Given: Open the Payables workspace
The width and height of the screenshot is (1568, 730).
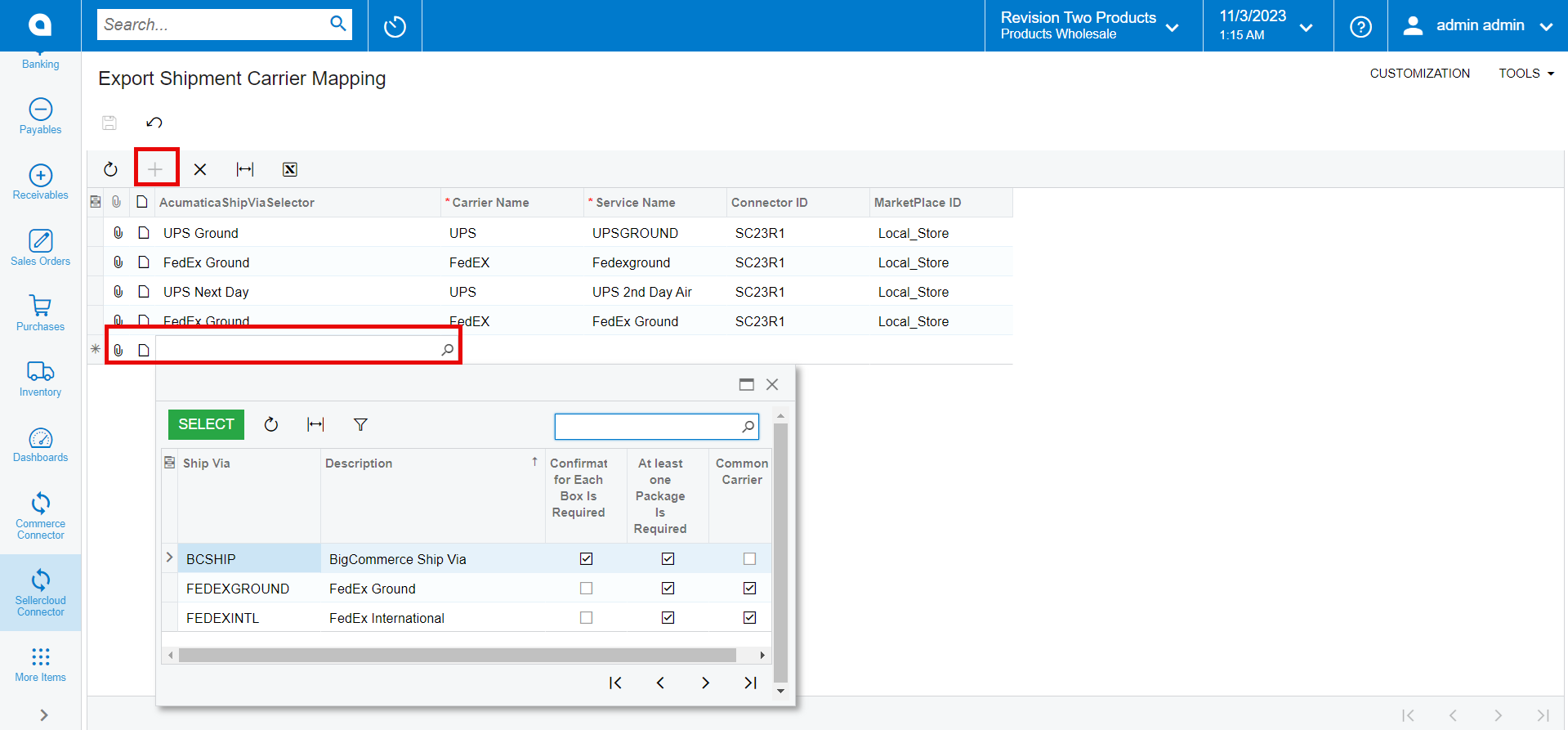Looking at the screenshot, I should (40, 117).
